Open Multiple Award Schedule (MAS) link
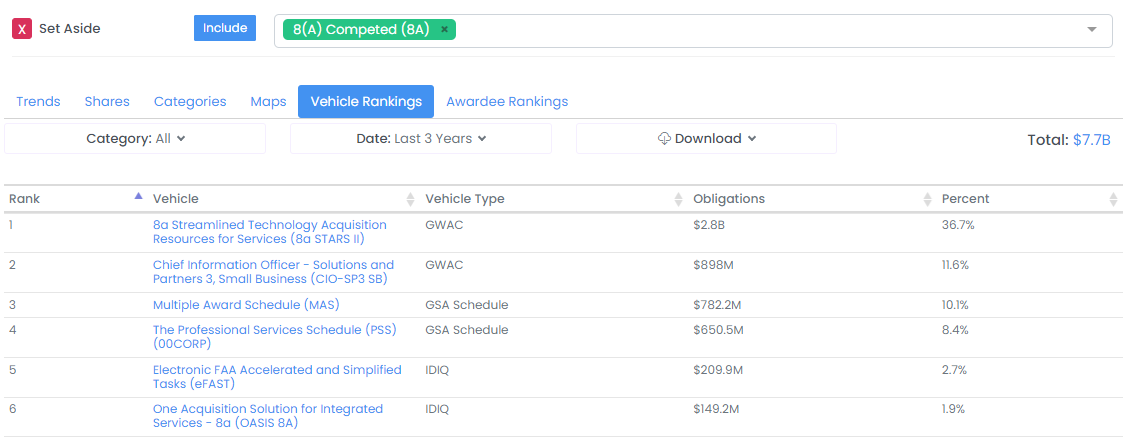The width and height of the screenshot is (1131, 439). coord(246,305)
